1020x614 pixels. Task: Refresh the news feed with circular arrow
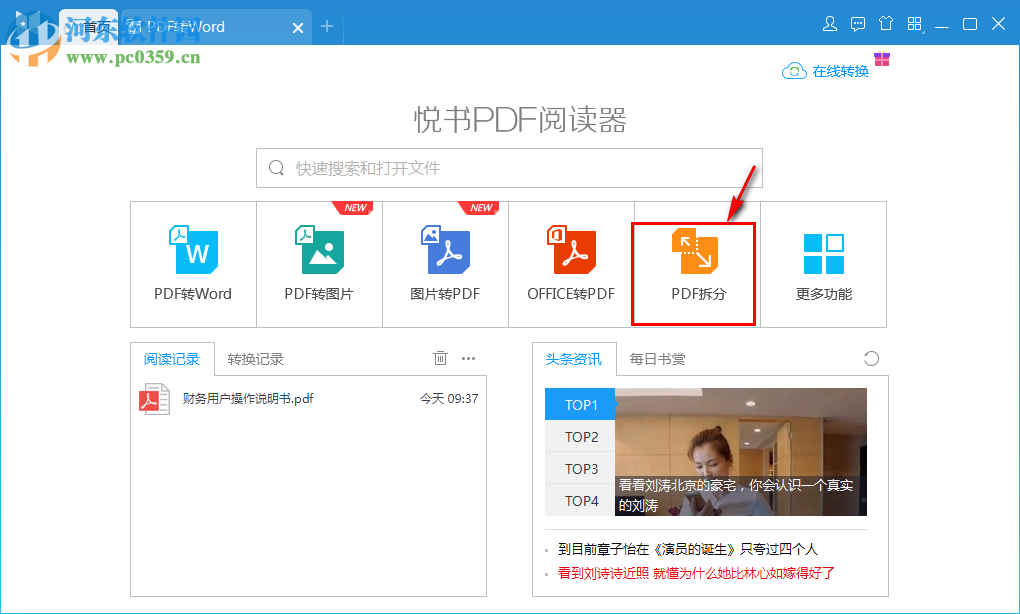[x=870, y=358]
